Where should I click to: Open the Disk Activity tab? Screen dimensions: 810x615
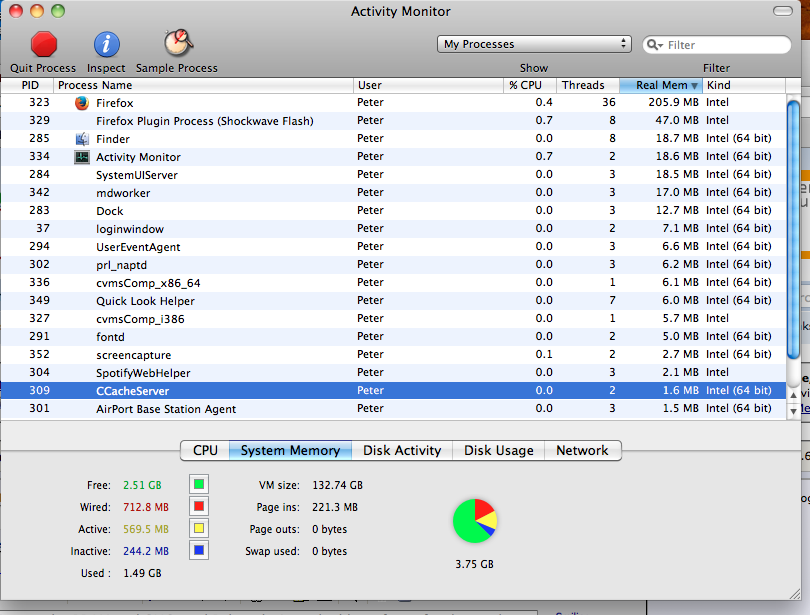[x=402, y=450]
